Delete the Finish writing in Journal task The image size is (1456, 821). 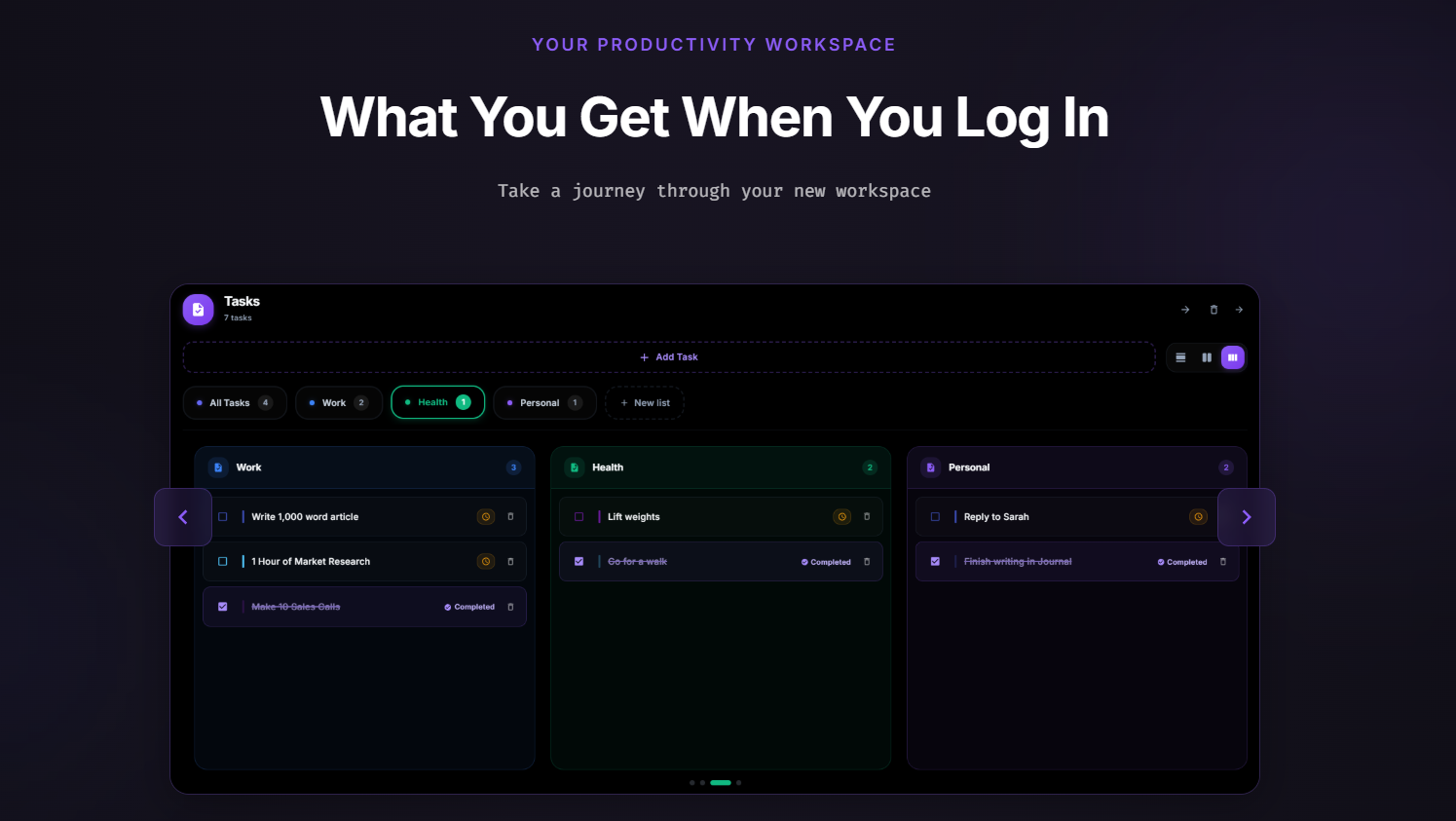(x=1223, y=562)
